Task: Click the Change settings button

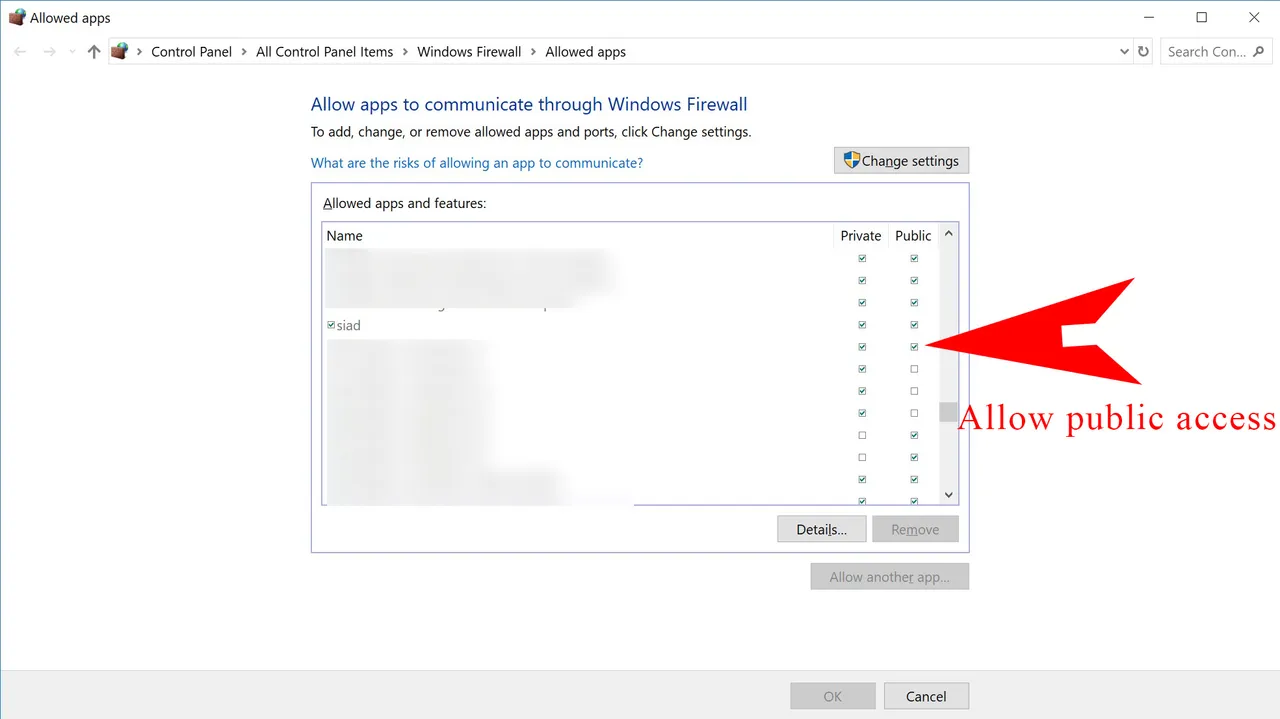Action: click(901, 161)
